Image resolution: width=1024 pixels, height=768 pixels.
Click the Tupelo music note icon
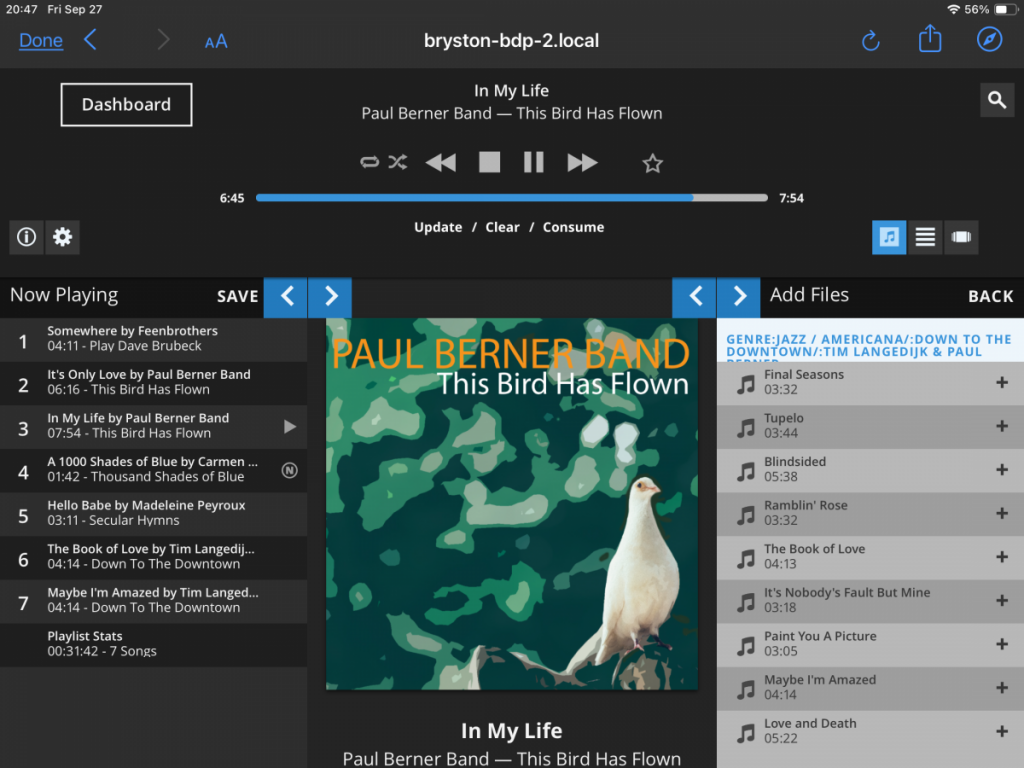(746, 428)
